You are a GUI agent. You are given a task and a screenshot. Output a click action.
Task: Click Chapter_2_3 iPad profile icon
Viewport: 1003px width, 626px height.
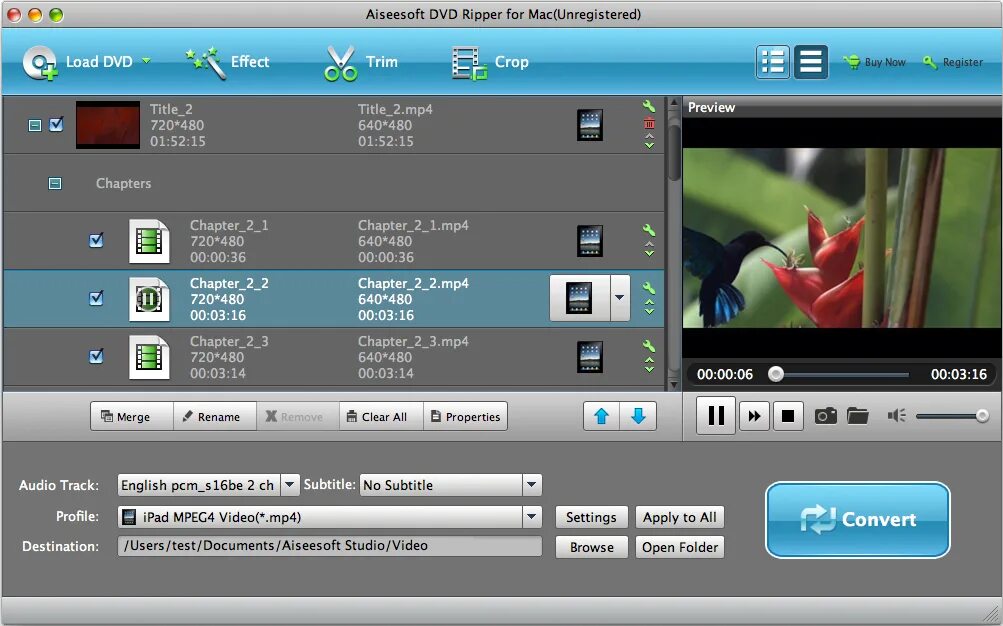[590, 357]
